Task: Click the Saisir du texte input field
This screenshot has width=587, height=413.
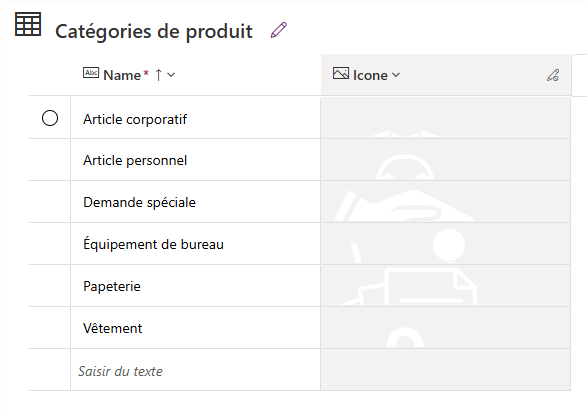Action: (195, 370)
